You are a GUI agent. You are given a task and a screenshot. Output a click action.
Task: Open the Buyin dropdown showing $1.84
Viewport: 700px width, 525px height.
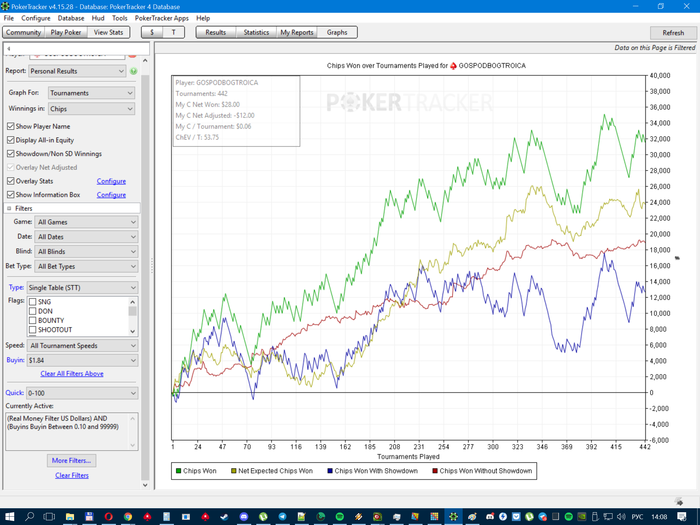coord(83,360)
